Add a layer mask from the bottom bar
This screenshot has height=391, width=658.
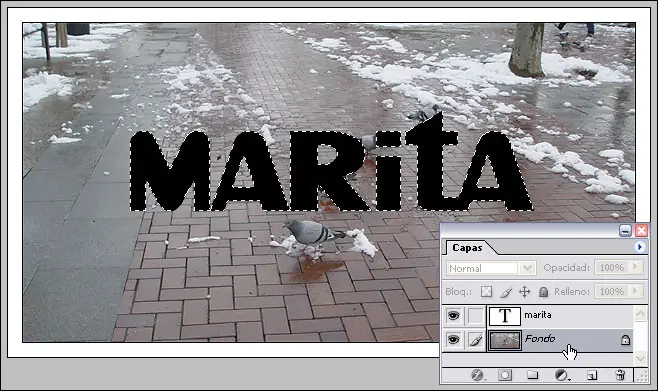[505, 375]
